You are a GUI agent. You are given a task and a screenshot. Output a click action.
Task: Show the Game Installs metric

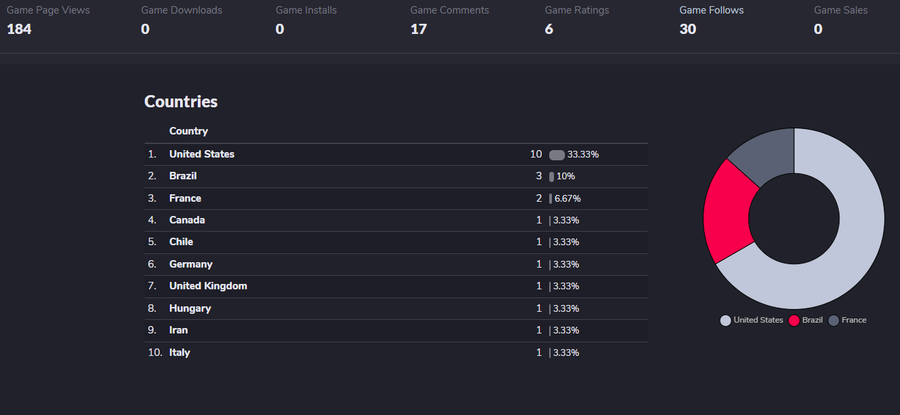(306, 19)
